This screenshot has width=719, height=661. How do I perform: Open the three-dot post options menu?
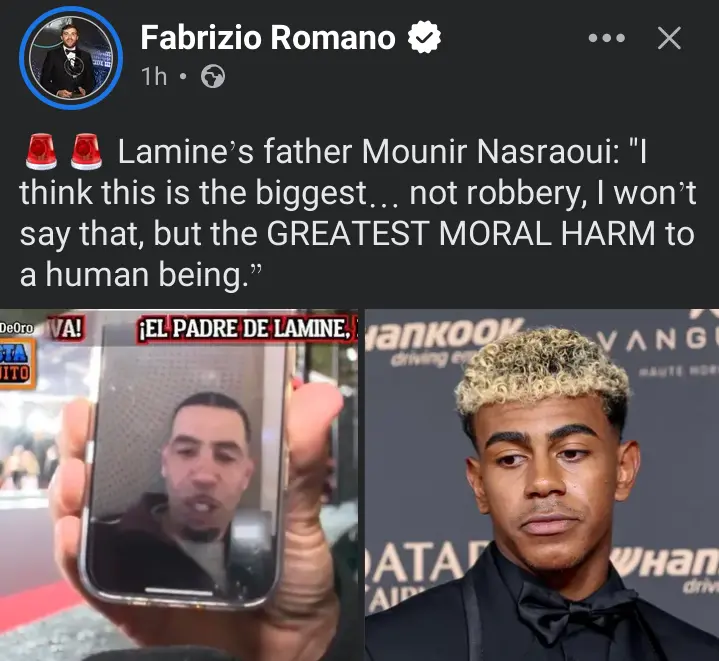coord(607,38)
